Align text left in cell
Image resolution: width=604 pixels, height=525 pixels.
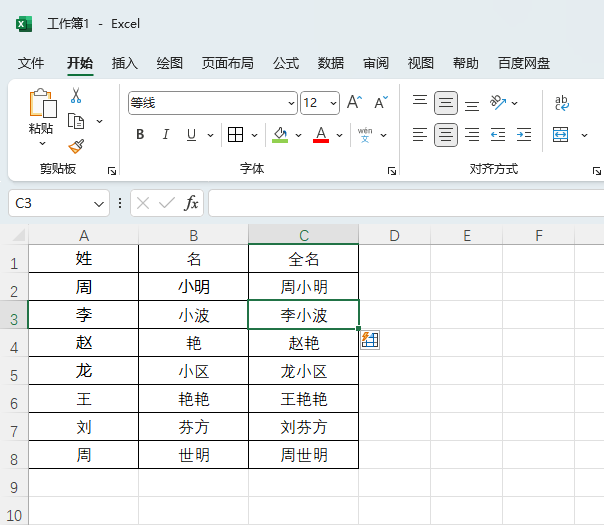[x=420, y=135]
